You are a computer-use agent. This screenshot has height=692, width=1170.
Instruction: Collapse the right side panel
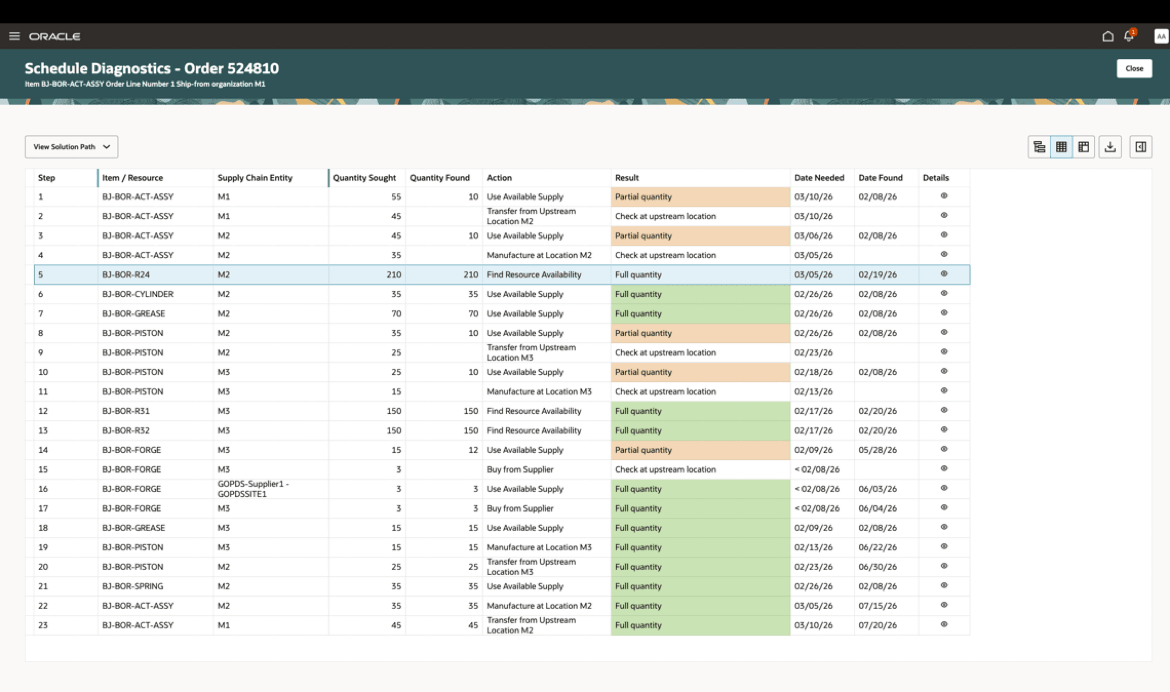1139,146
